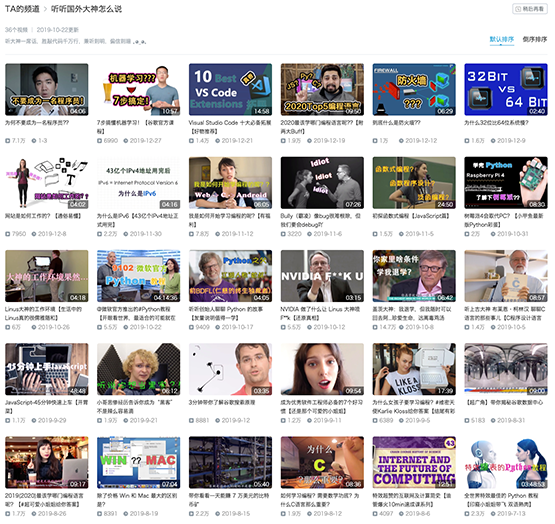Screen dimensions: 555x524
Task: Open the 为什么是IPv6 video thumbnail
Action: [x=138, y=183]
